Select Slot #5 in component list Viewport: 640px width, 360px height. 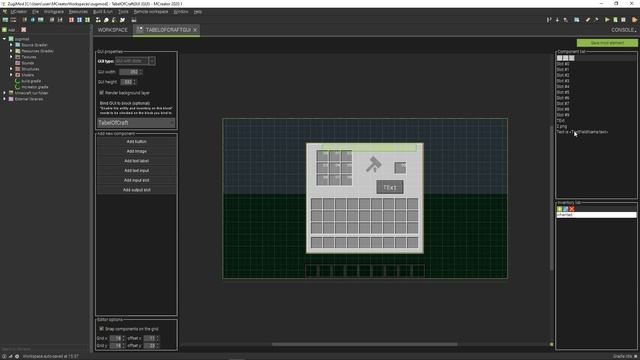pos(563,92)
